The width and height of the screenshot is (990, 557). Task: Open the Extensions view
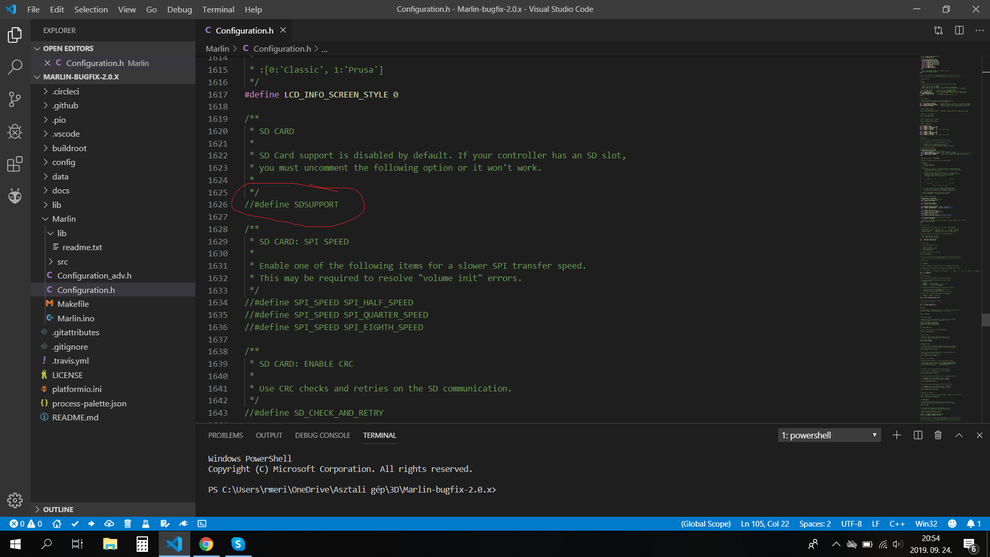[x=15, y=164]
